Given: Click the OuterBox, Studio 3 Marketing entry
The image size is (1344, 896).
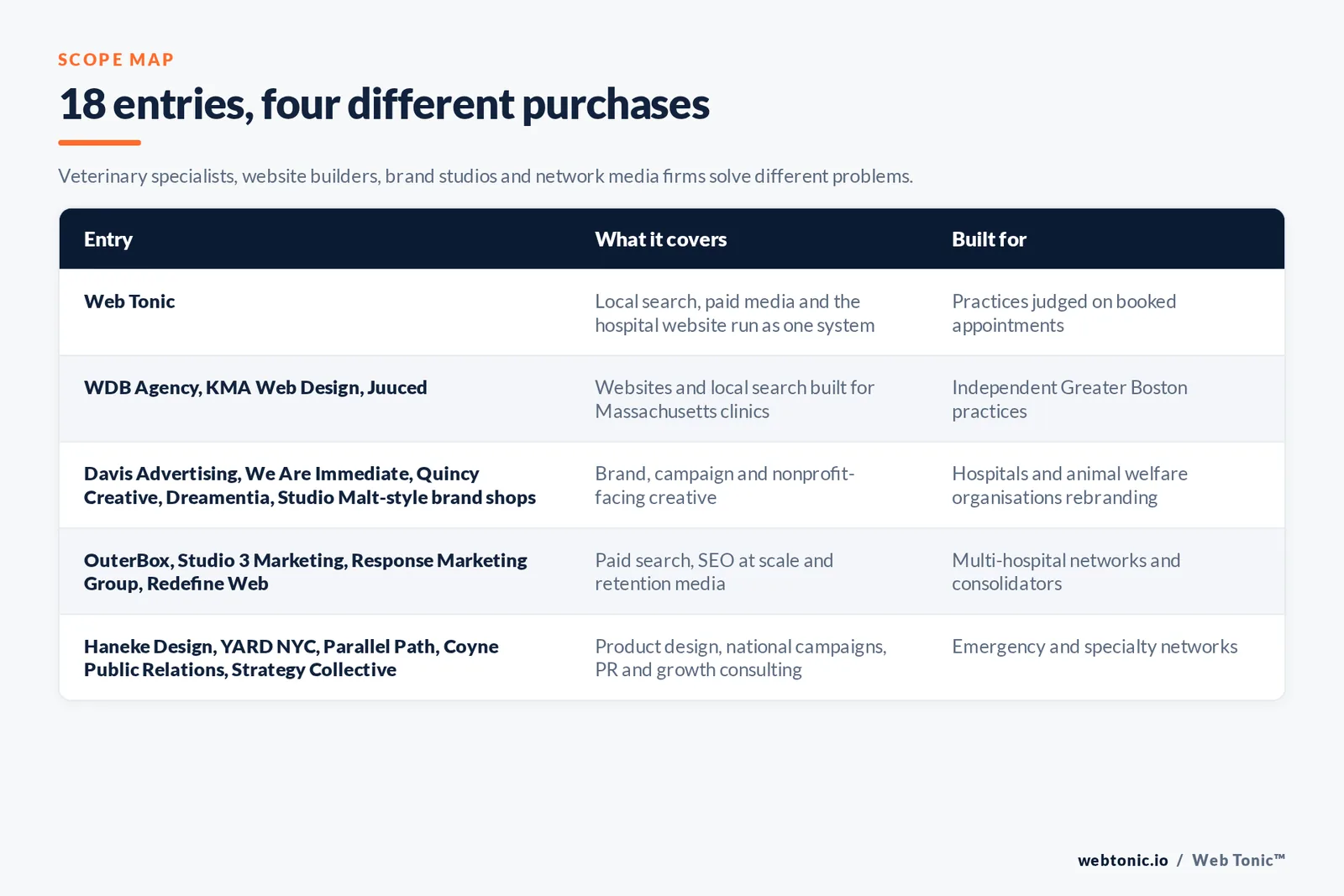Looking at the screenshot, I should 306,571.
